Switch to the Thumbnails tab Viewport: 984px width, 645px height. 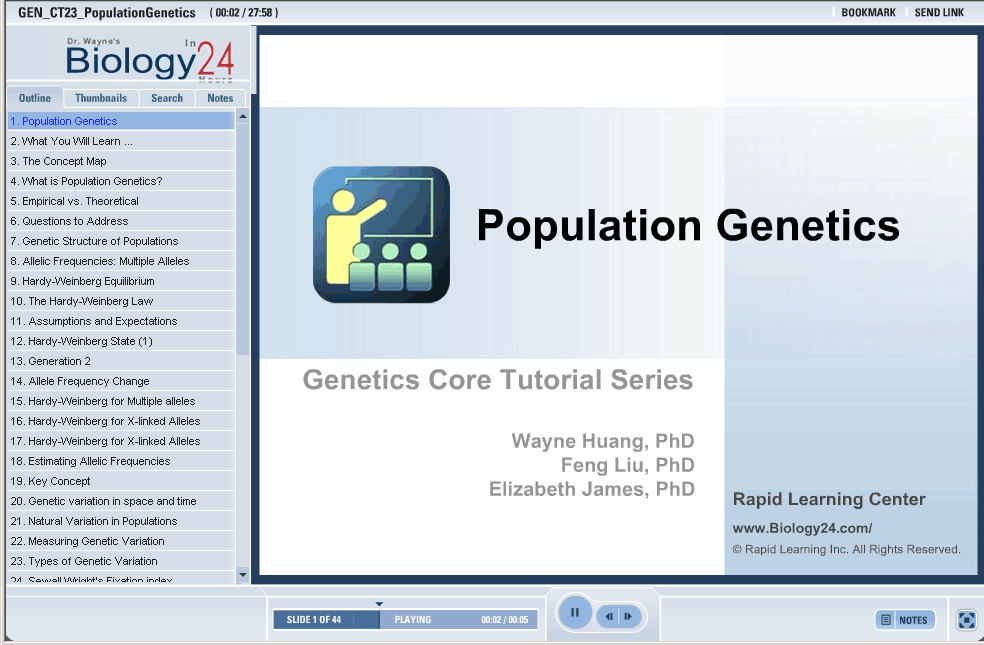(x=101, y=98)
